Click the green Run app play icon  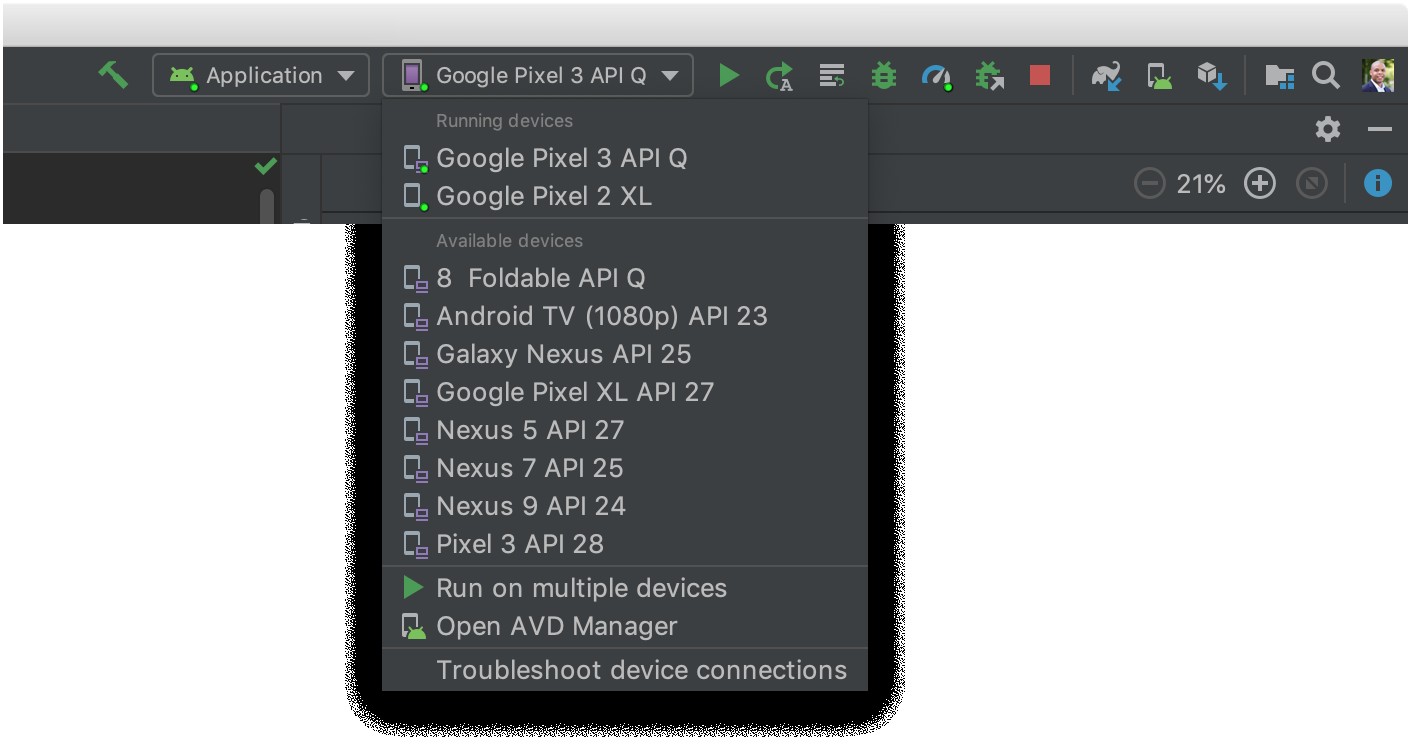[729, 75]
